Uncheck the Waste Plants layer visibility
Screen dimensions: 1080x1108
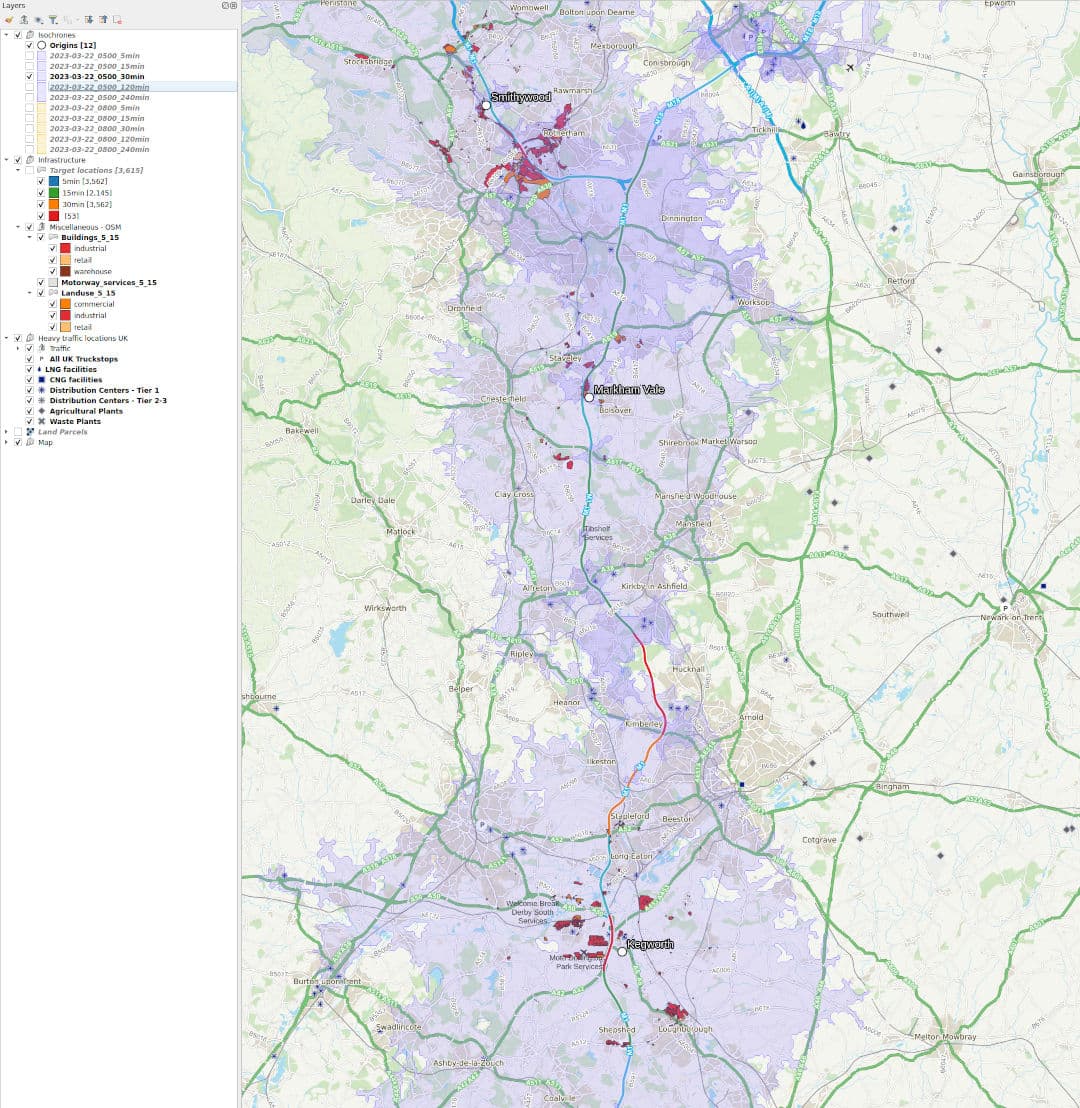(30, 421)
